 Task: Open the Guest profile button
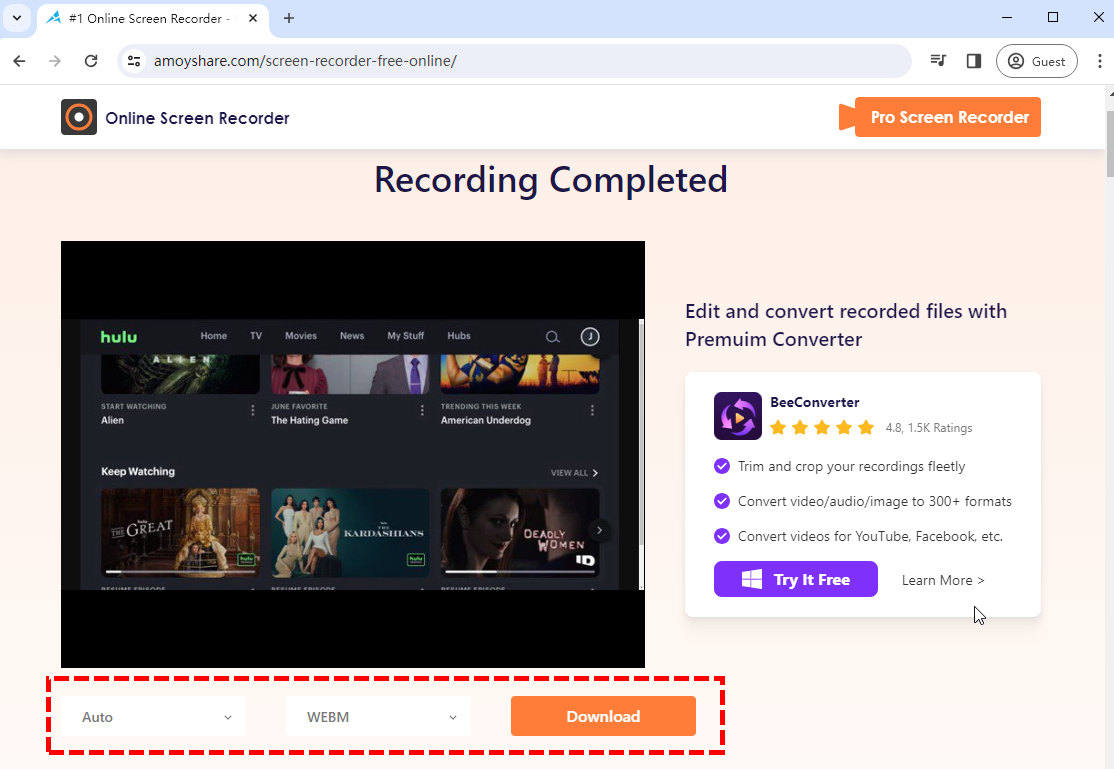(1037, 61)
